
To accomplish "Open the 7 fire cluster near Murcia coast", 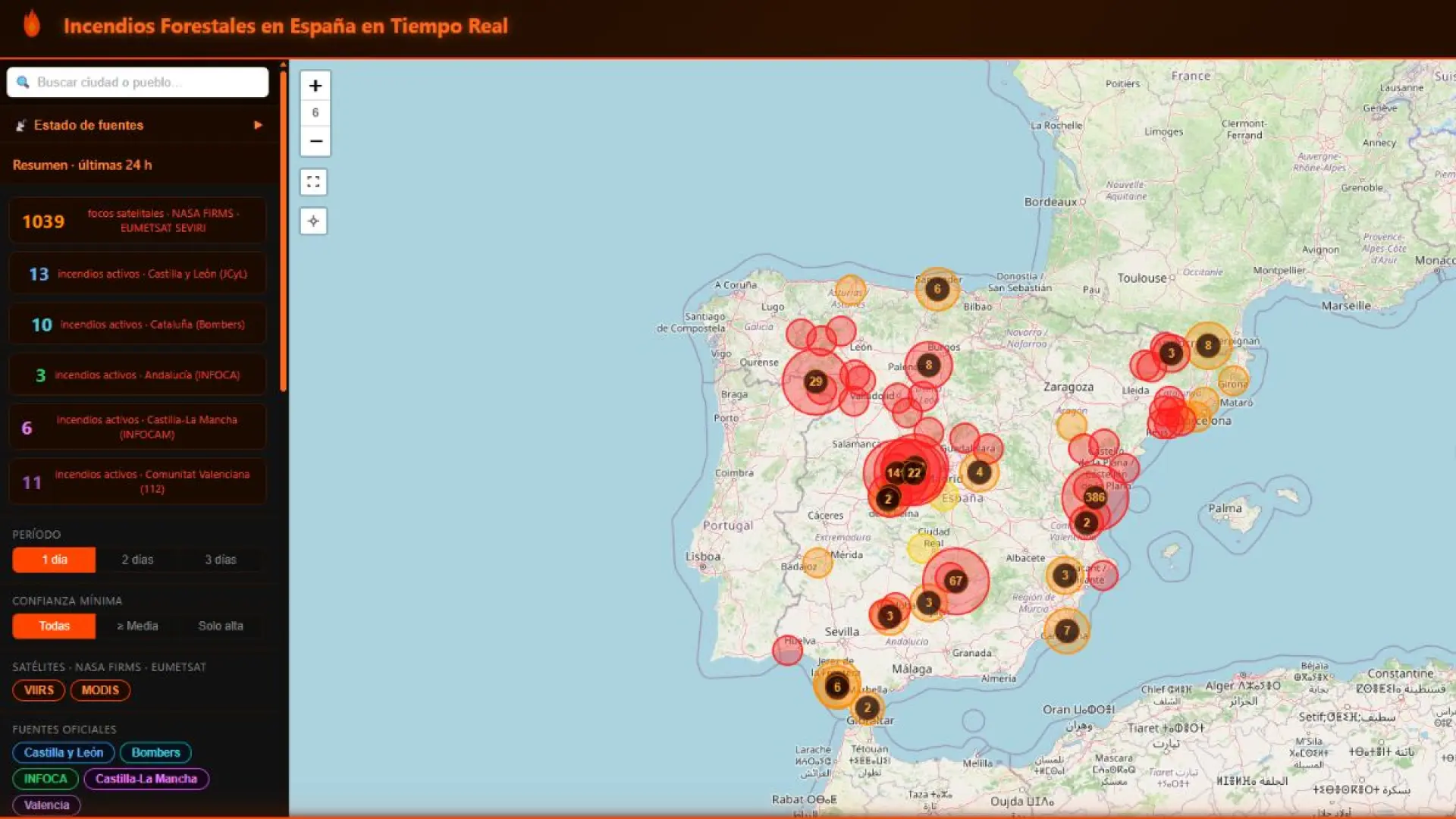I will (x=1067, y=630).
